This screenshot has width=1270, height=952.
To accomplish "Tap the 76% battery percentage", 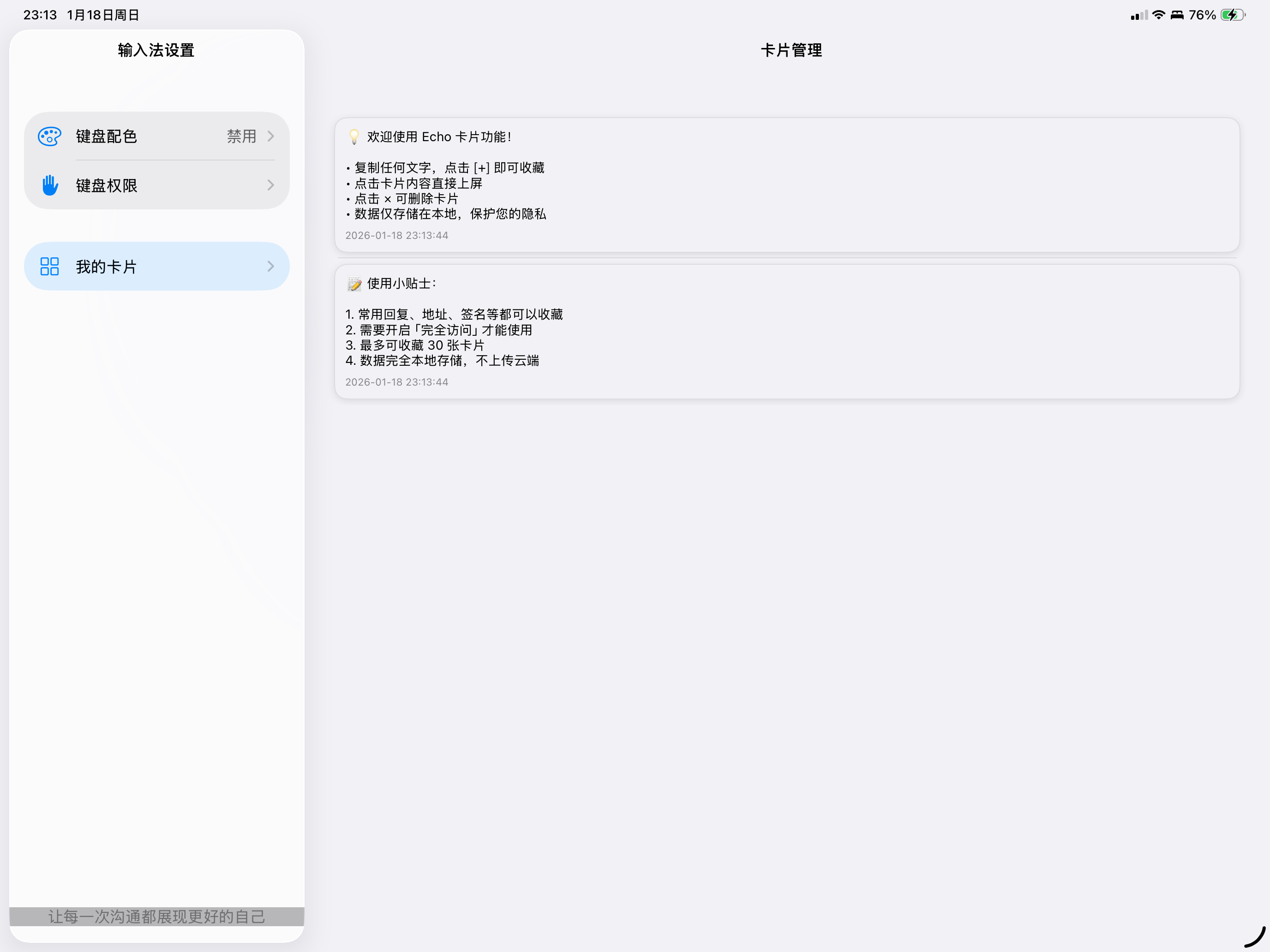I will pyautogui.click(x=1202, y=15).
